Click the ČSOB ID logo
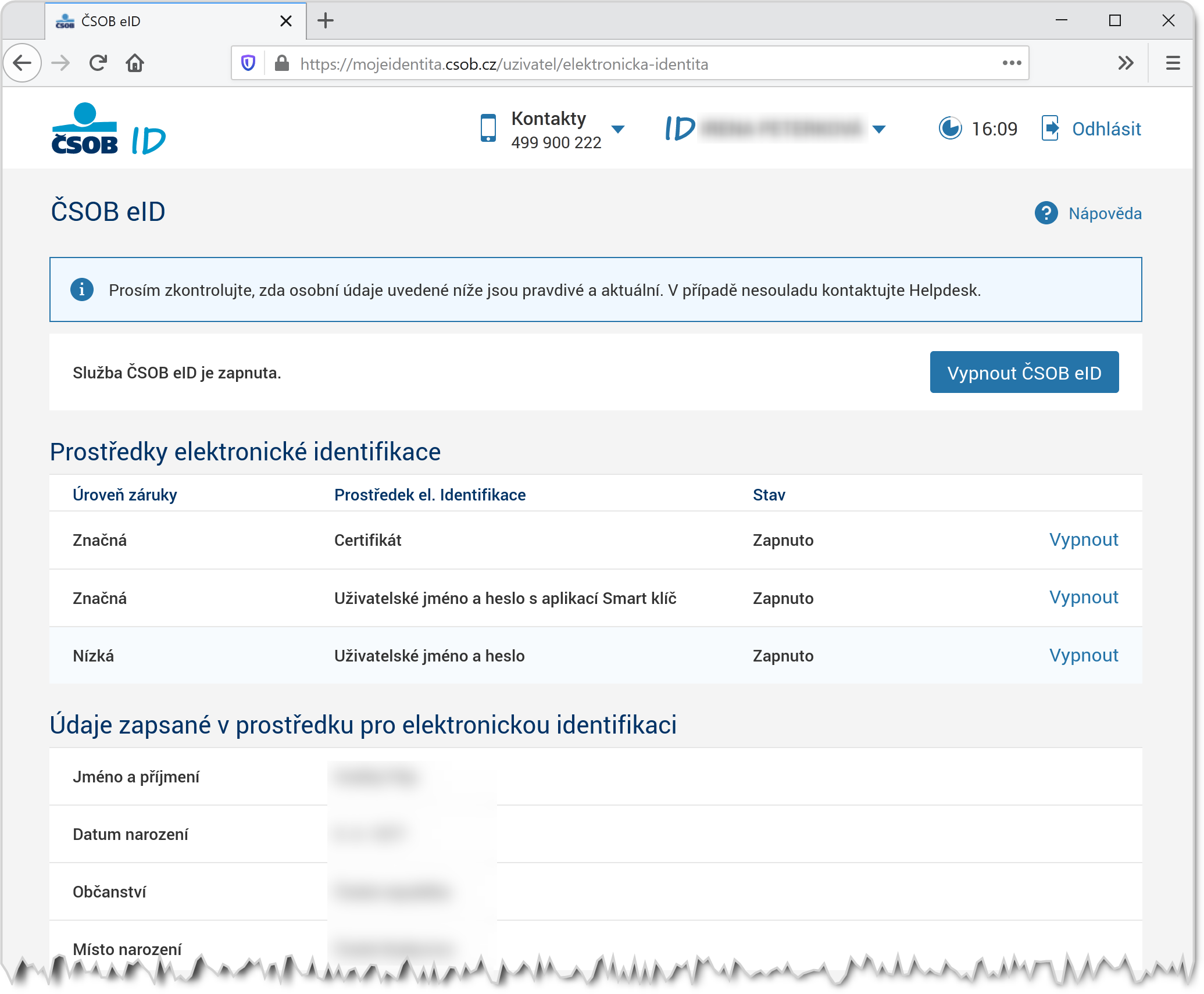 (108, 129)
